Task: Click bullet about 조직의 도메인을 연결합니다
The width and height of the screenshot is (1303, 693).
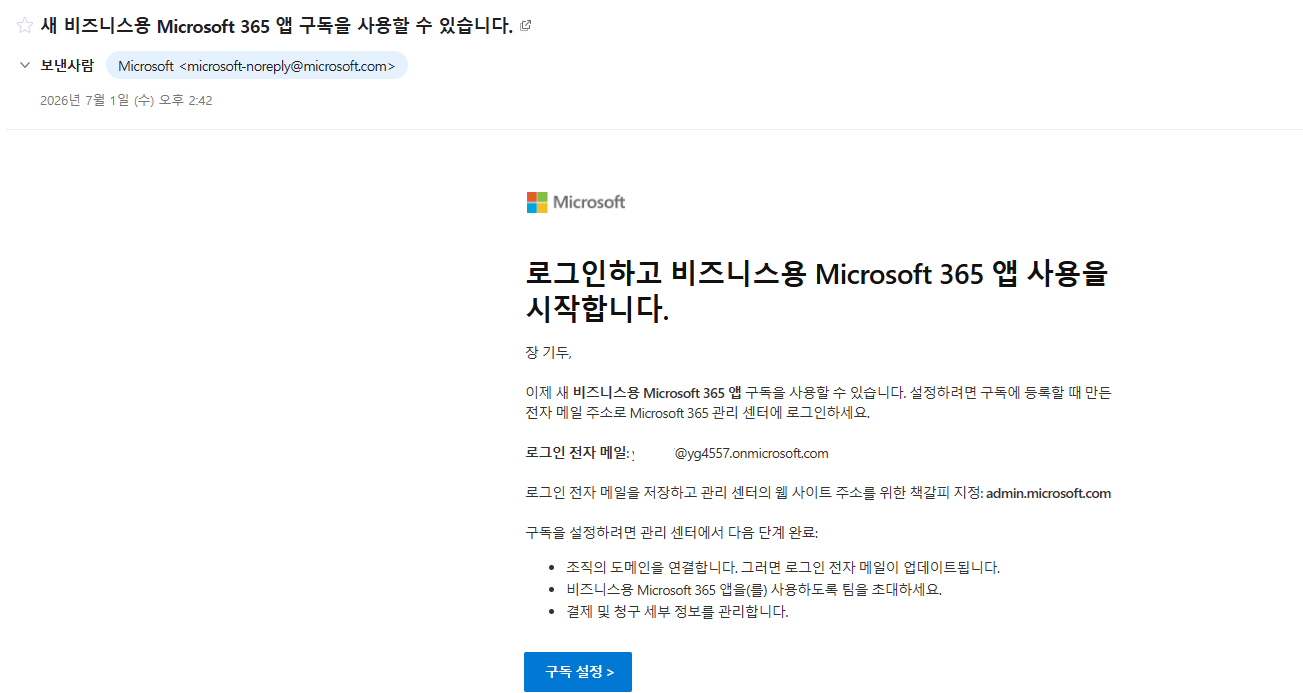Action: (x=783, y=567)
